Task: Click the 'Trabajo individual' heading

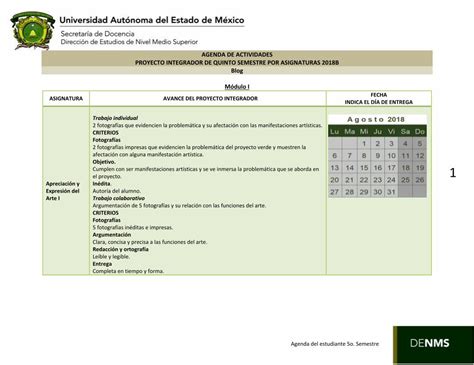Action: pyautogui.click(x=115, y=118)
